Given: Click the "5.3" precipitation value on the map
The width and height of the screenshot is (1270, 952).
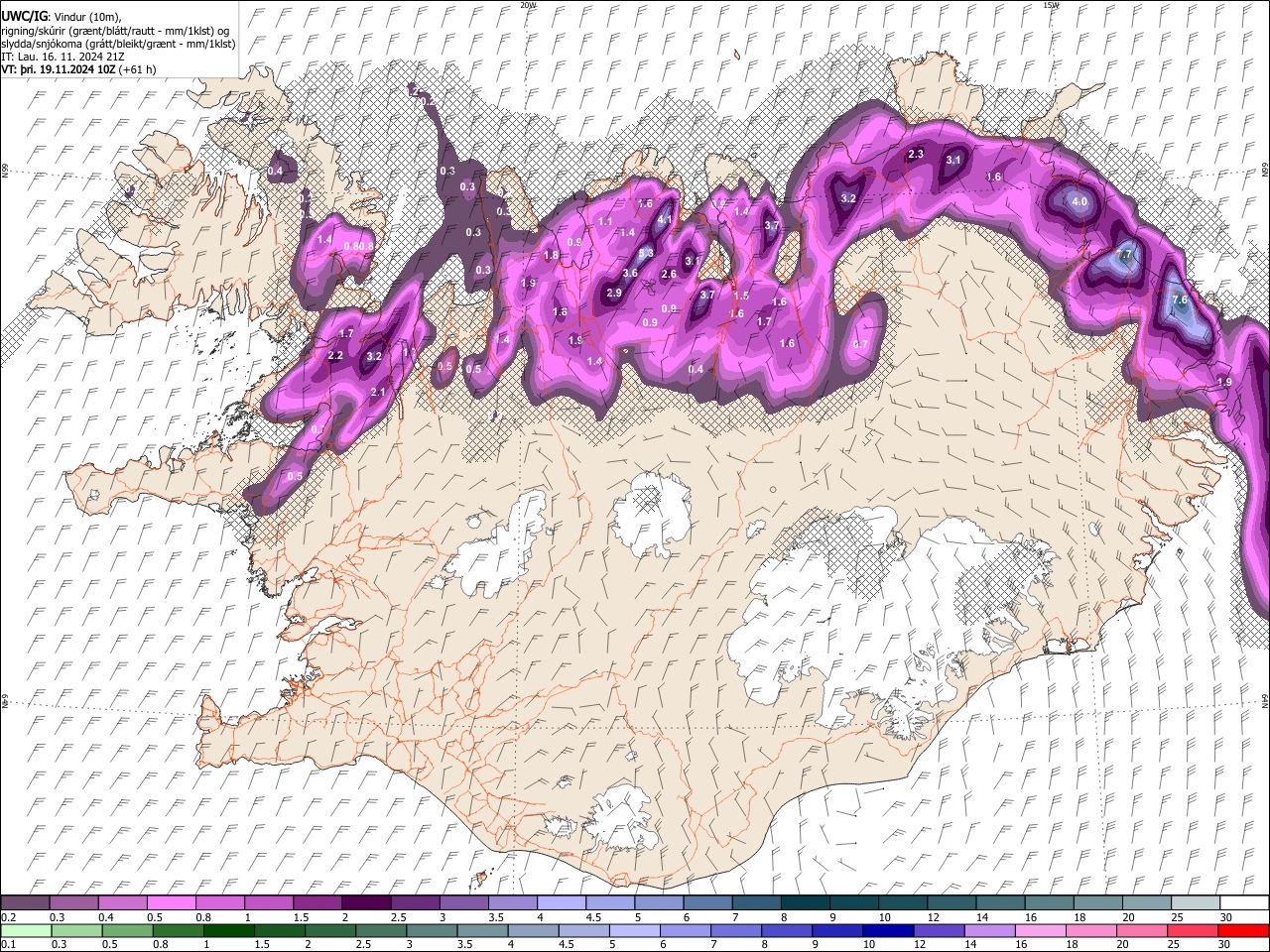Looking at the screenshot, I should click(x=646, y=253).
